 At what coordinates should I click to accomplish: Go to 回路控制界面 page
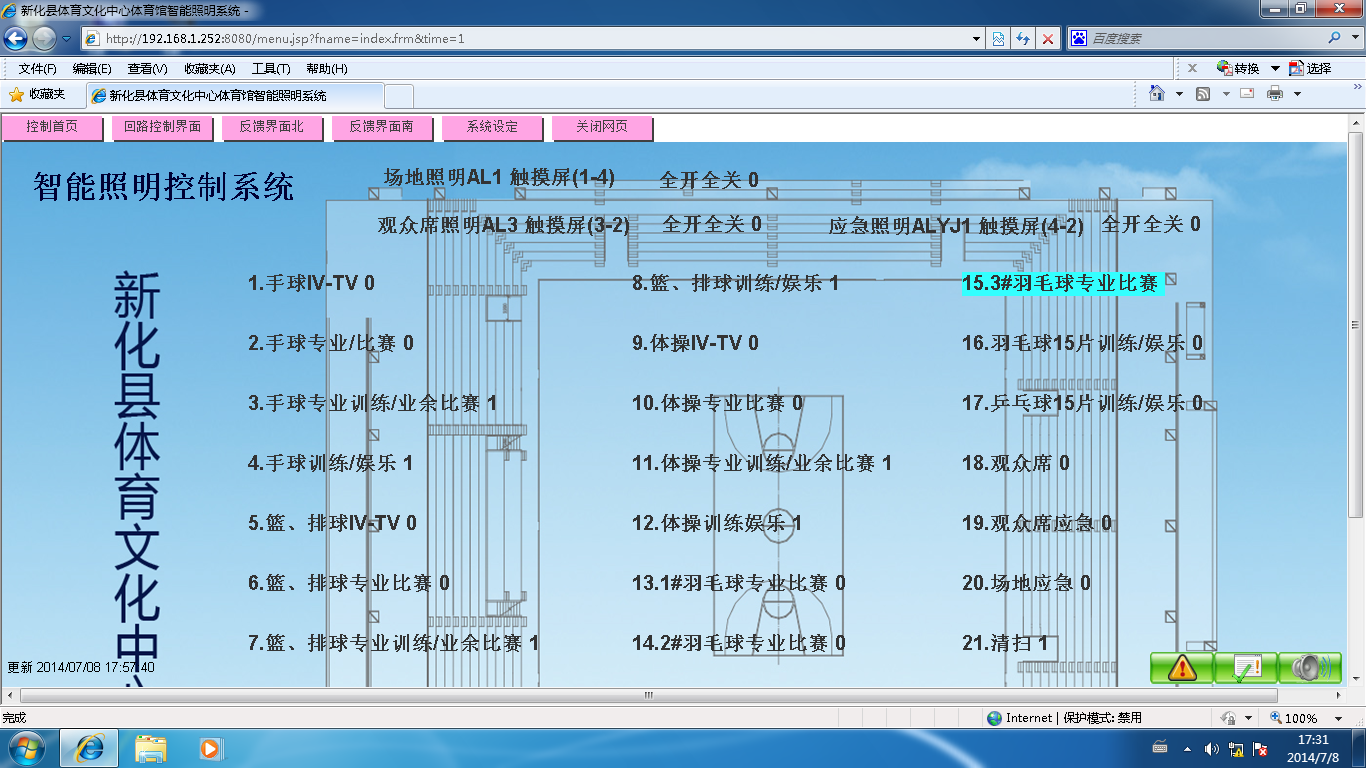[x=162, y=127]
